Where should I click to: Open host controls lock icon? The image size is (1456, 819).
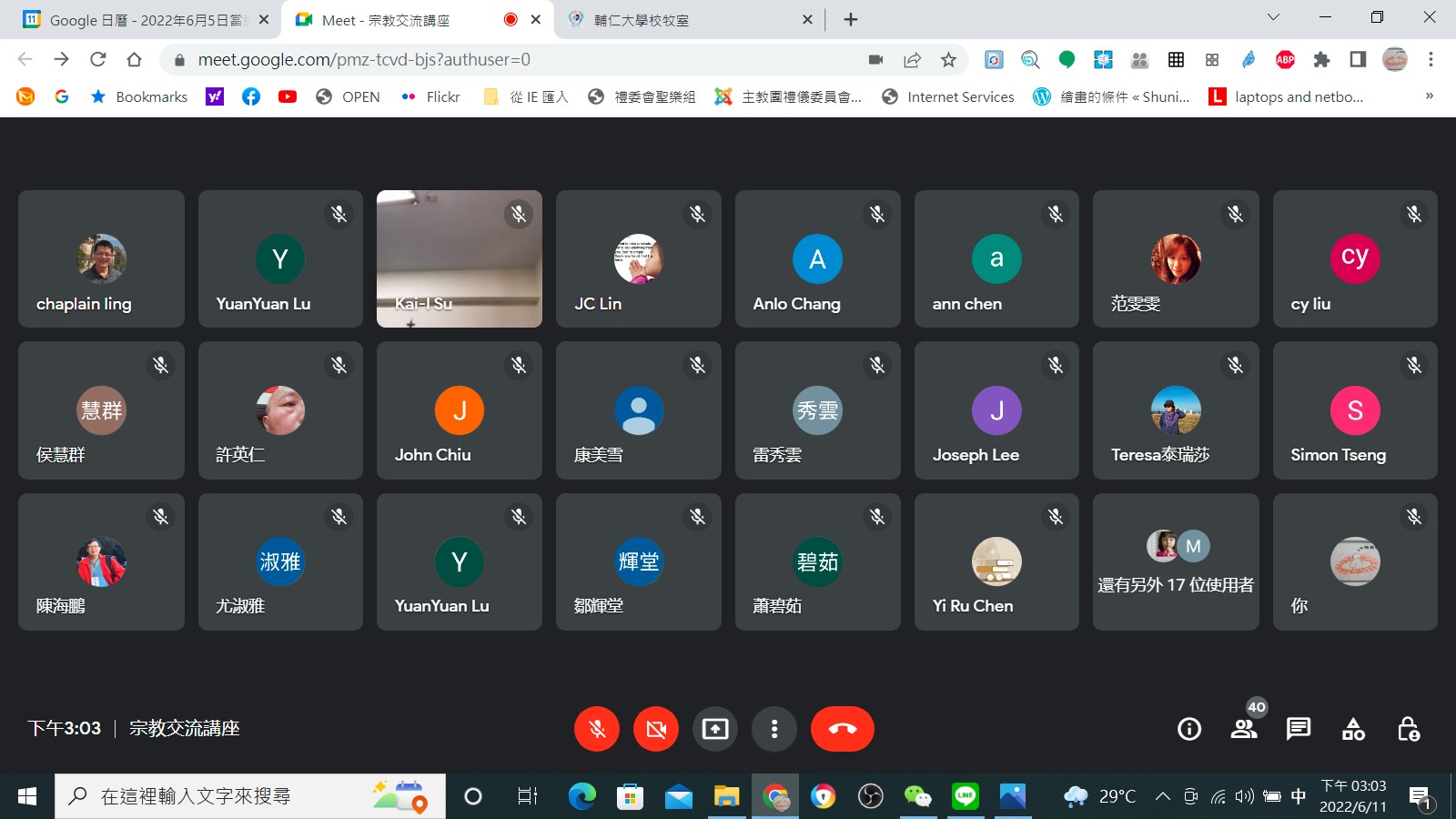click(1408, 729)
